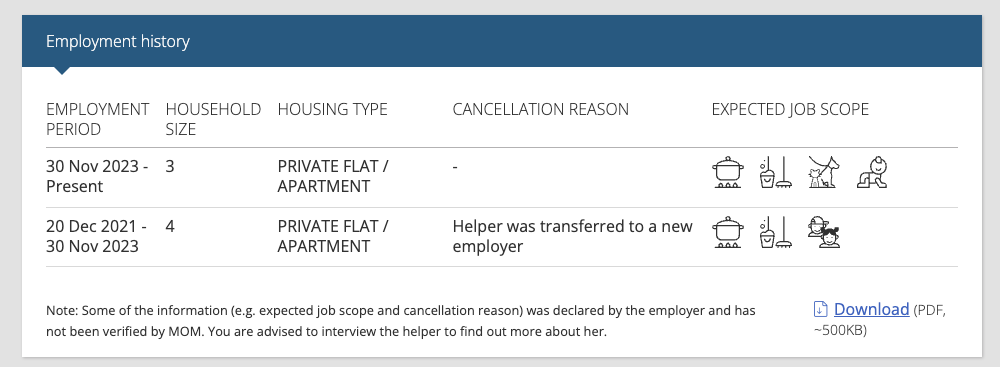Click the Housing Type column header

point(332,109)
